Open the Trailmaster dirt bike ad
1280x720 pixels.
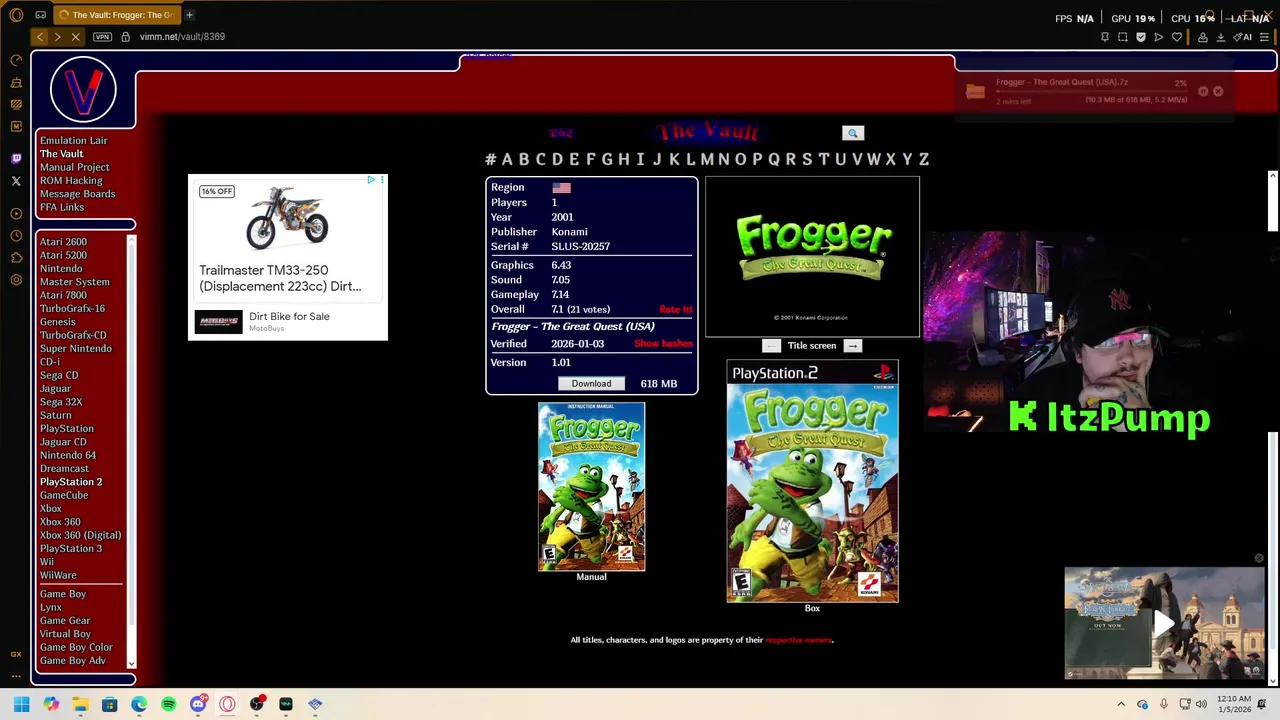click(x=288, y=258)
